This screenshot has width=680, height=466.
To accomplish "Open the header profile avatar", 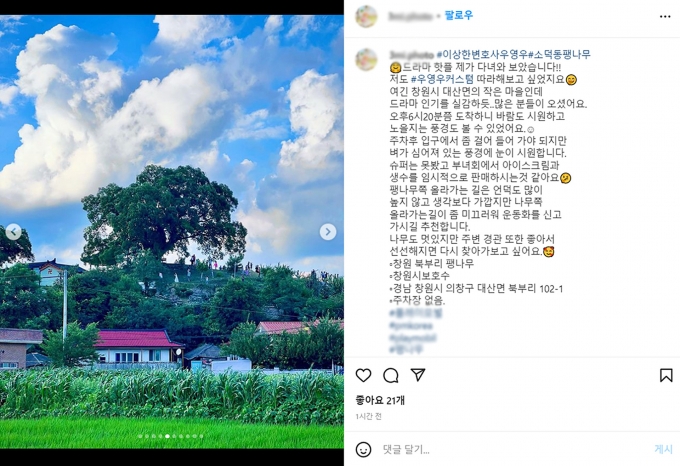I will [x=366, y=16].
